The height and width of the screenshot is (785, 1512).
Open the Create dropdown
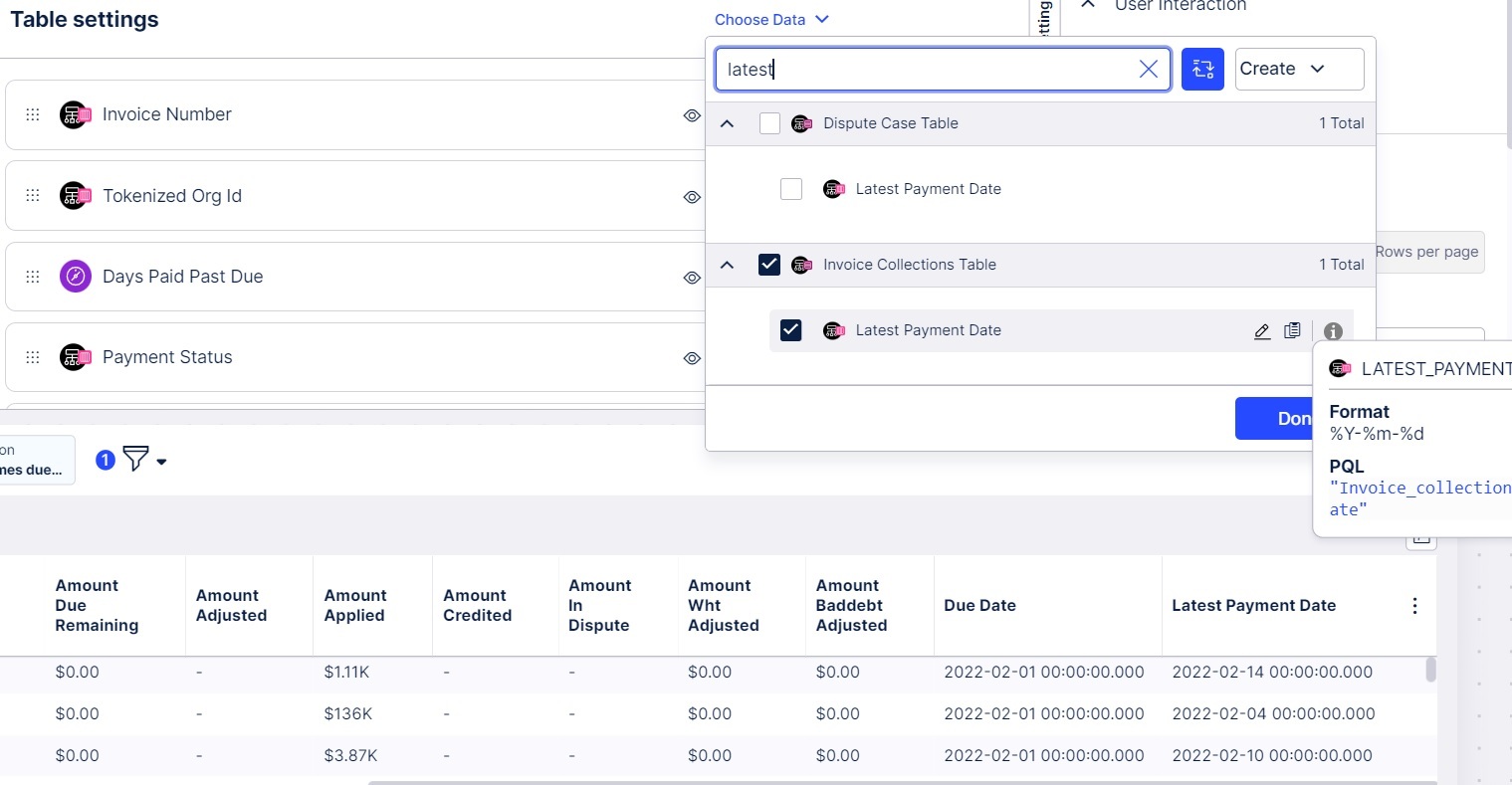click(1299, 69)
